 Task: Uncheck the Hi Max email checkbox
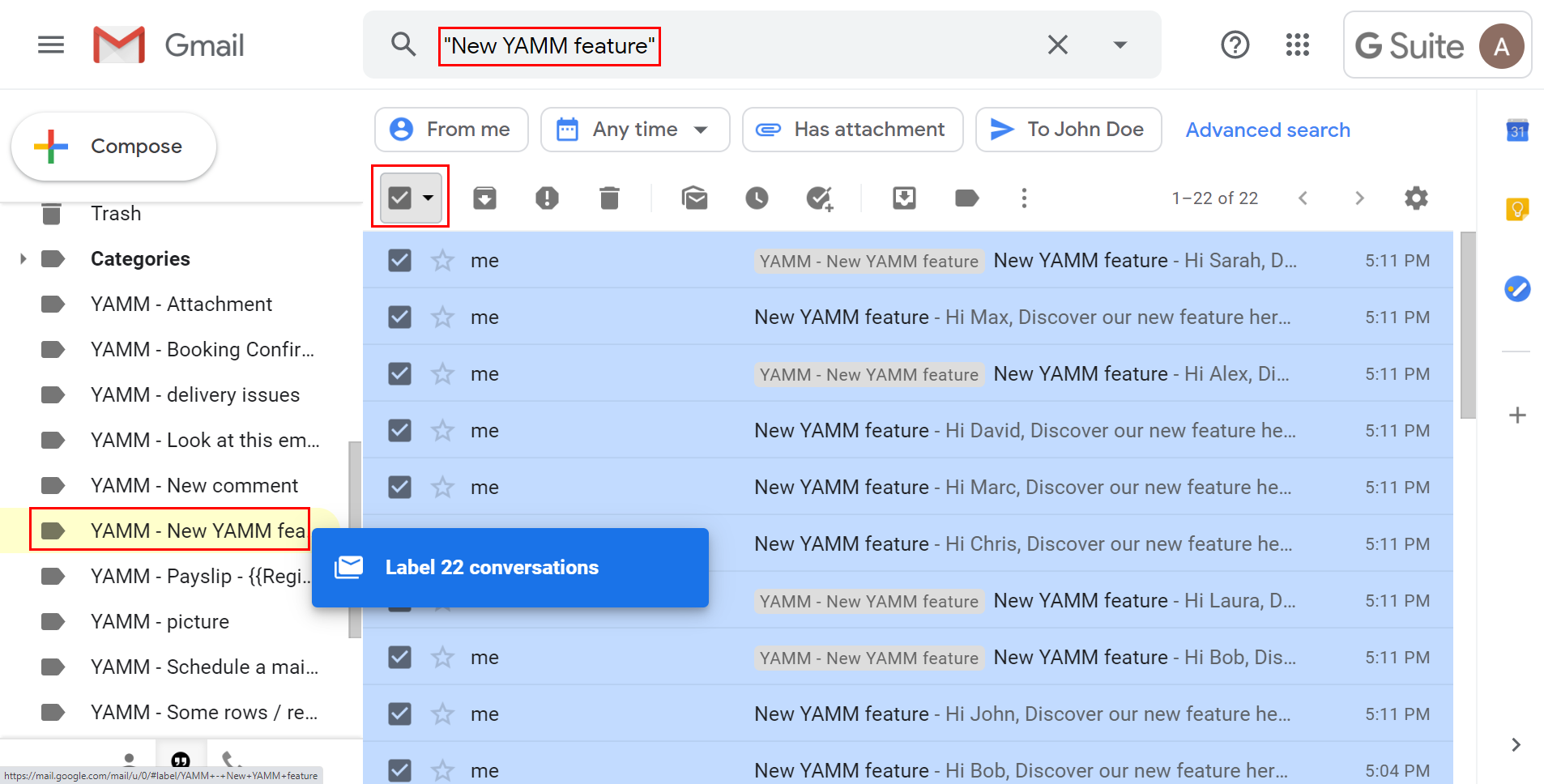click(x=399, y=317)
